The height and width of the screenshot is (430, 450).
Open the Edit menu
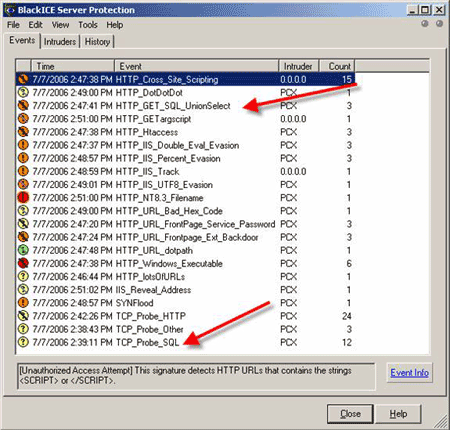(35, 25)
